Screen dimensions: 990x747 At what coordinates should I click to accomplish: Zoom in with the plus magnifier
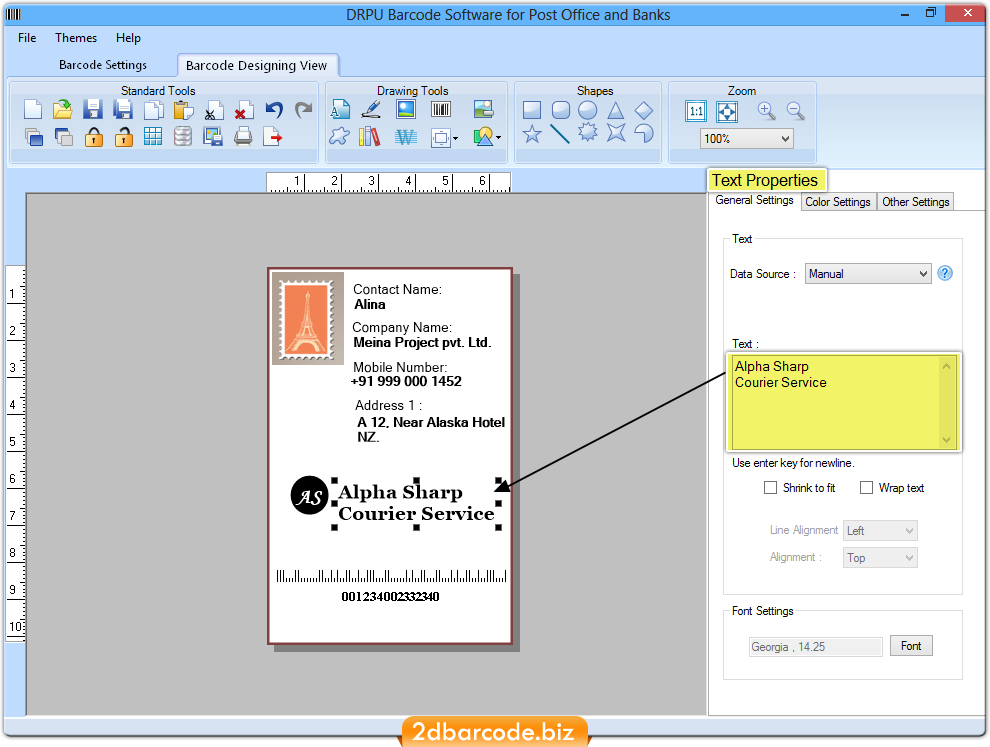point(766,111)
